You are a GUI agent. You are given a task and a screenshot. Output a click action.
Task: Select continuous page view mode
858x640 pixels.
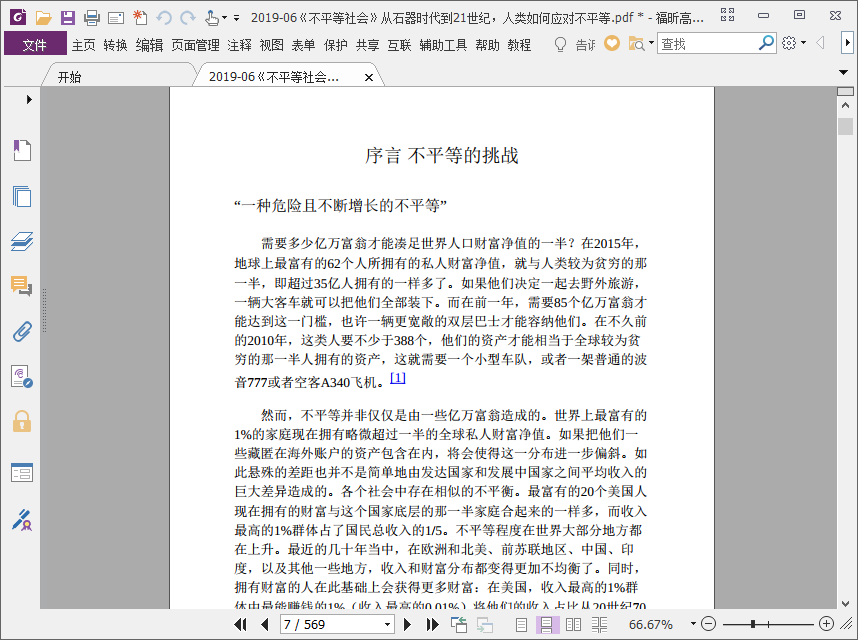click(x=546, y=624)
